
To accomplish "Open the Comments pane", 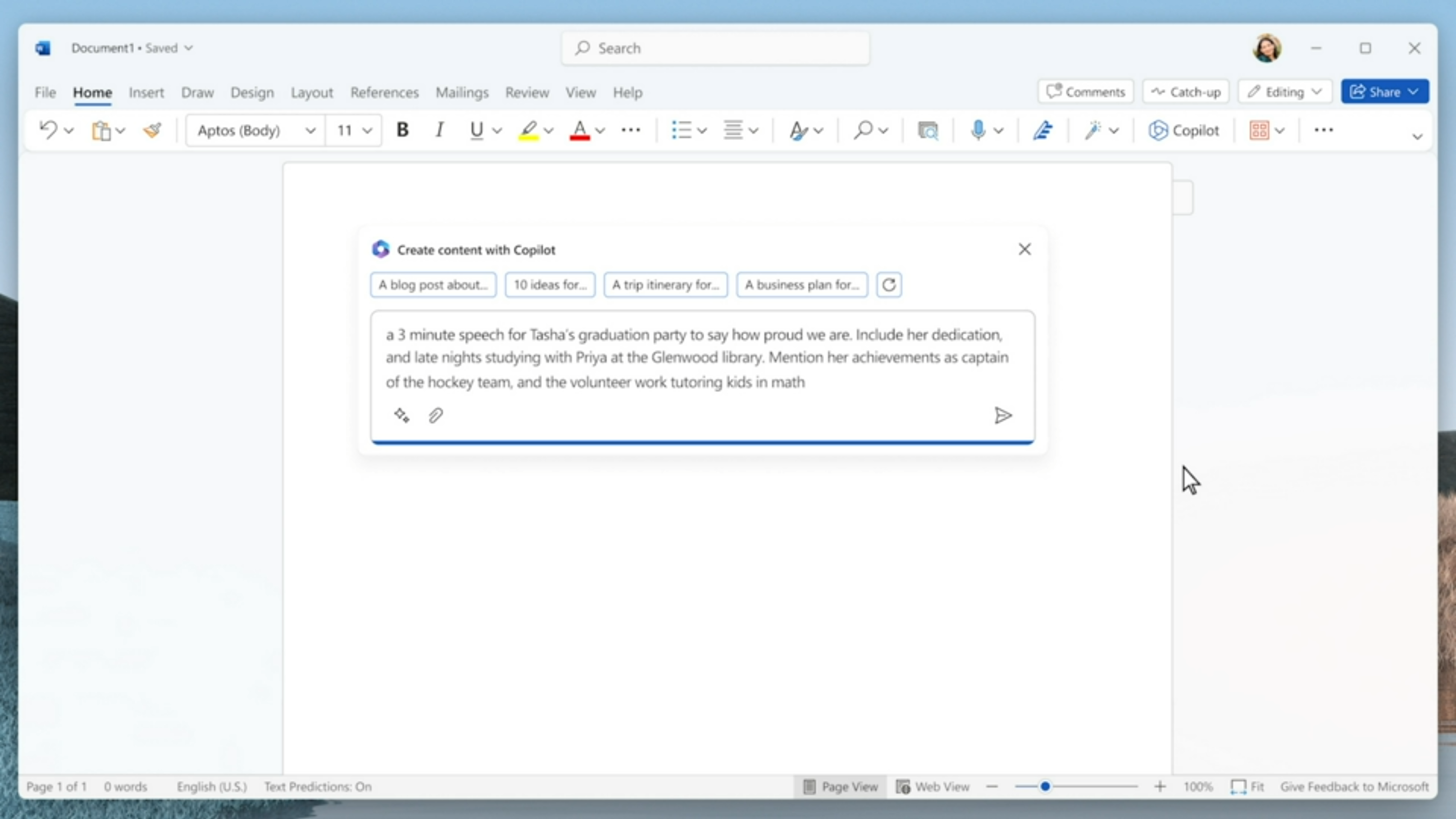I will pyautogui.click(x=1085, y=92).
